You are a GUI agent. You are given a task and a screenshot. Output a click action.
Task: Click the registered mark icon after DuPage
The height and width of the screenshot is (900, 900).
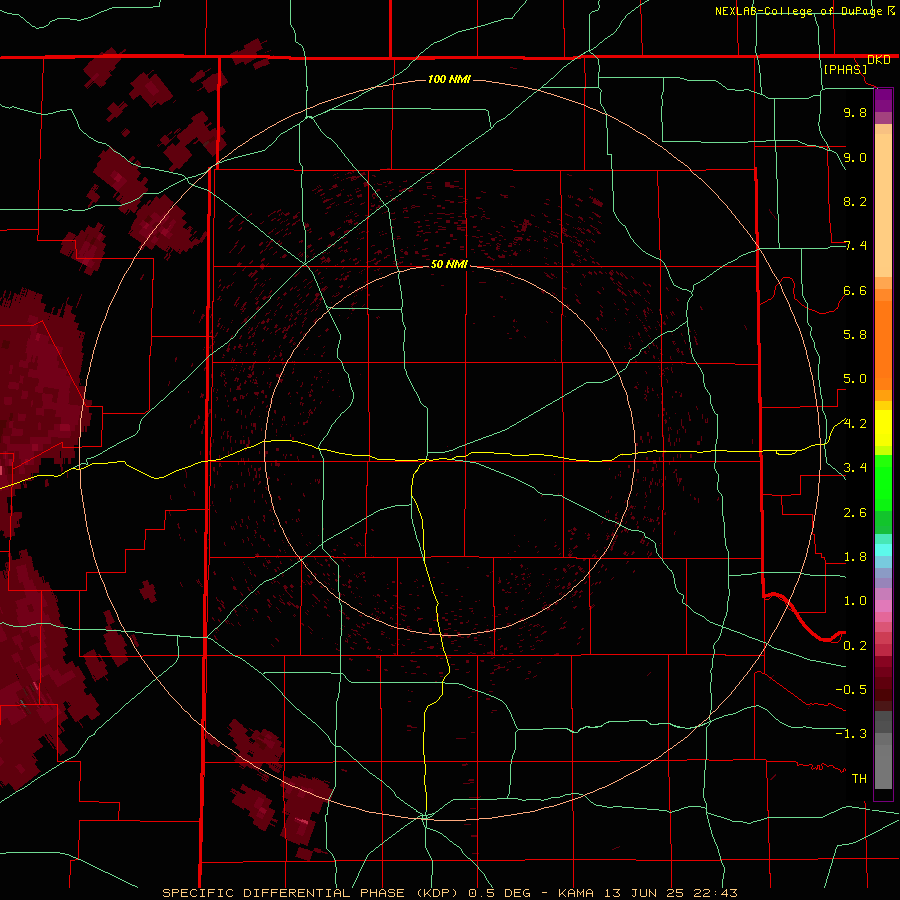[x=891, y=10]
